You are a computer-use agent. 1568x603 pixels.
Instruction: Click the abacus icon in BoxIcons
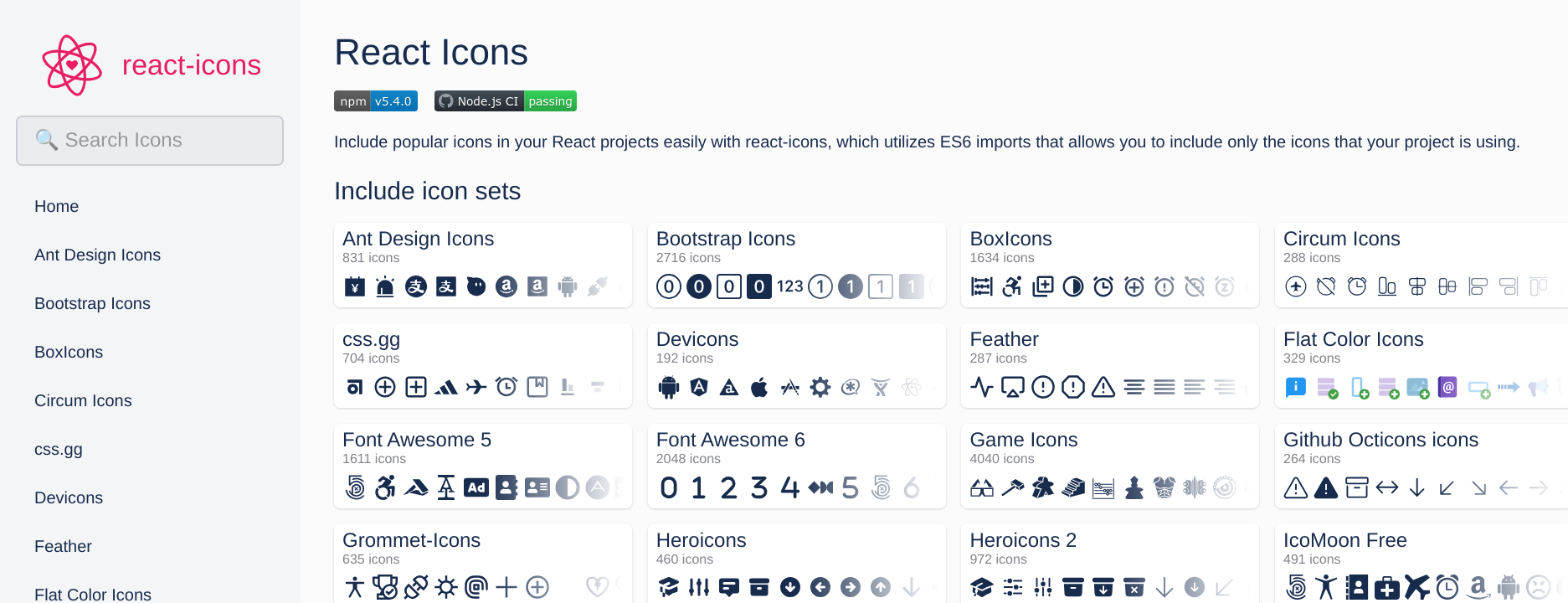(x=982, y=286)
